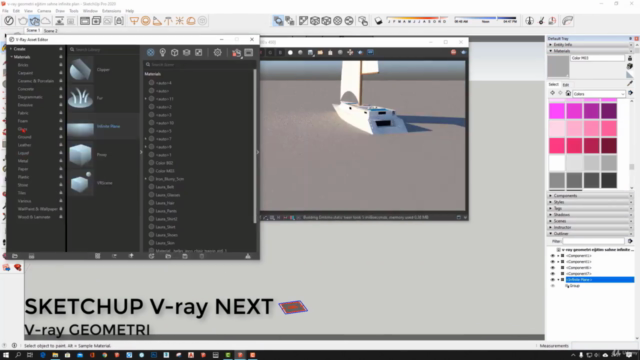Open Windows Start menu

[x=6, y=355]
